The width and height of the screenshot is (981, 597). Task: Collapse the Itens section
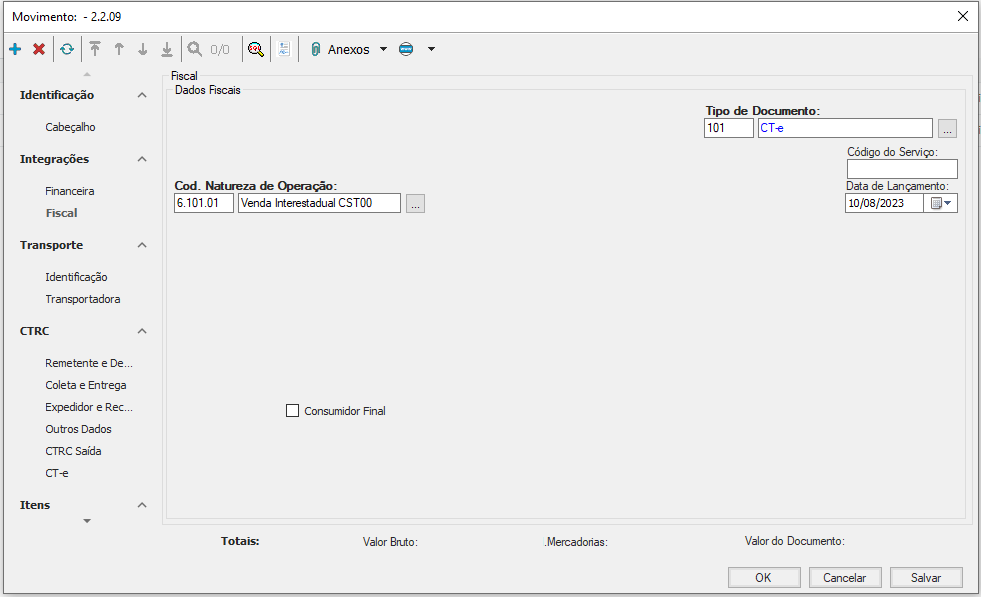point(142,505)
